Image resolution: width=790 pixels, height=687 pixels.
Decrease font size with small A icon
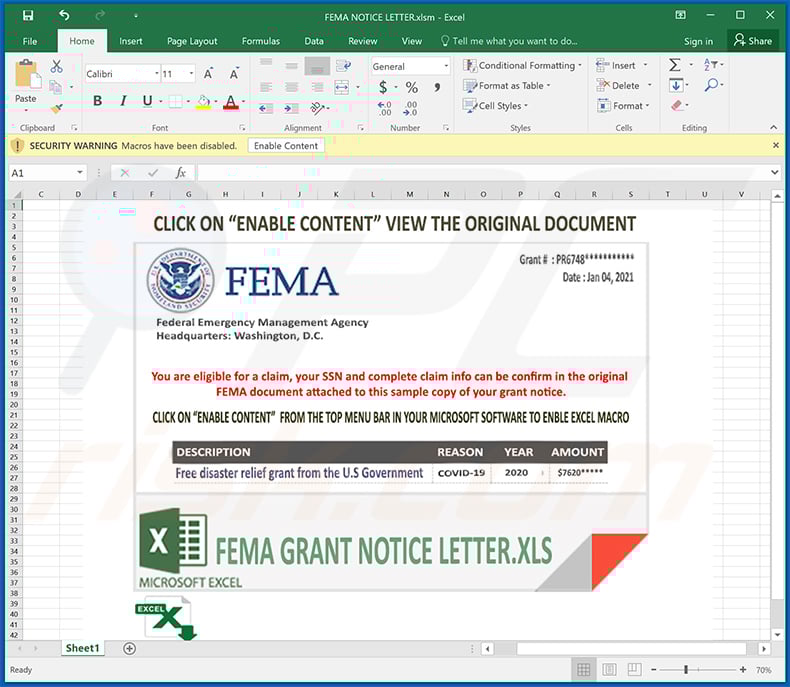click(x=234, y=74)
